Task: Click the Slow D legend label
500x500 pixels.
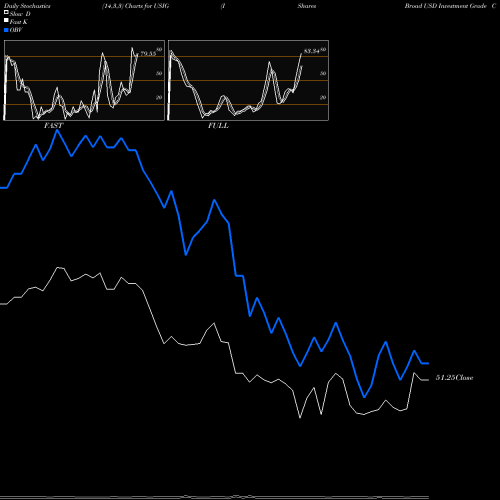Action: (x=20, y=14)
